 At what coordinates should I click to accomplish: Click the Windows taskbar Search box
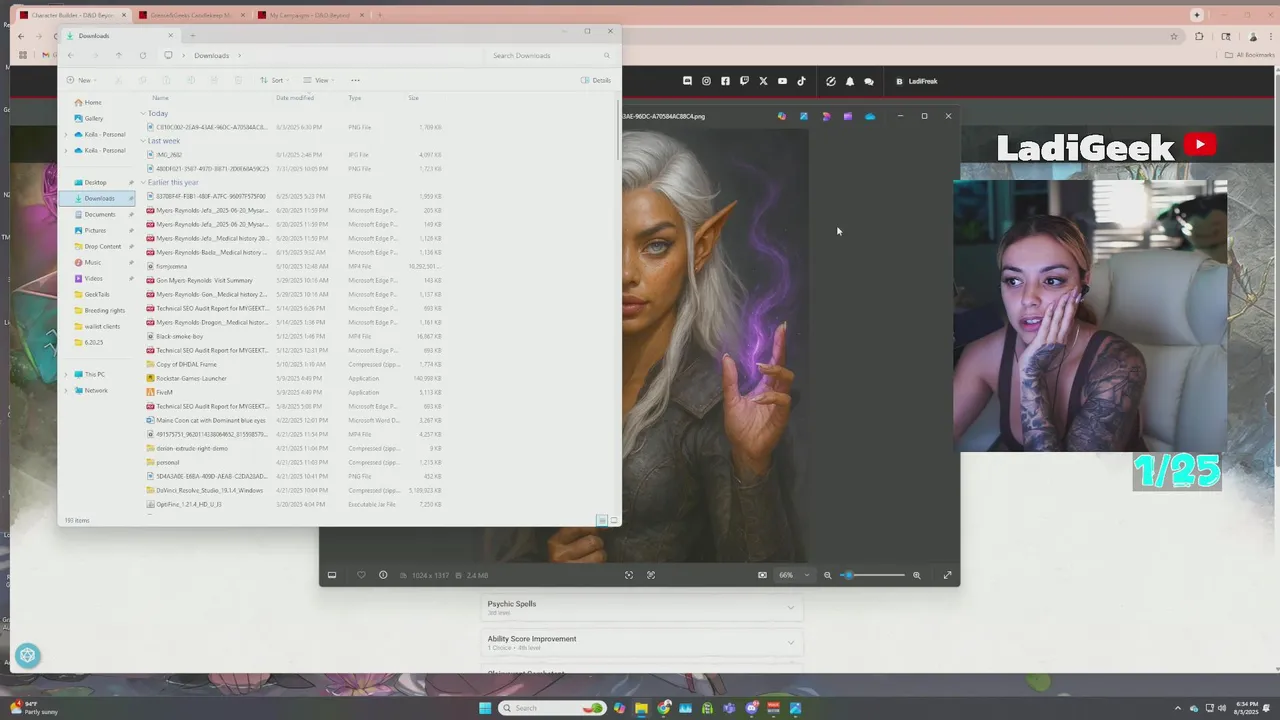pyautogui.click(x=552, y=708)
